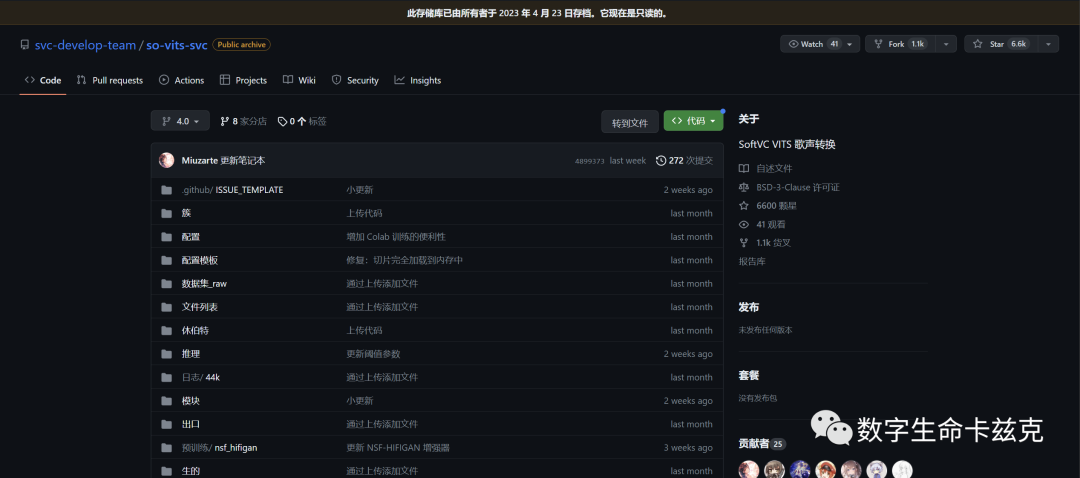
Task: Open the 自述文件 readme link
Action: click(x=765, y=169)
